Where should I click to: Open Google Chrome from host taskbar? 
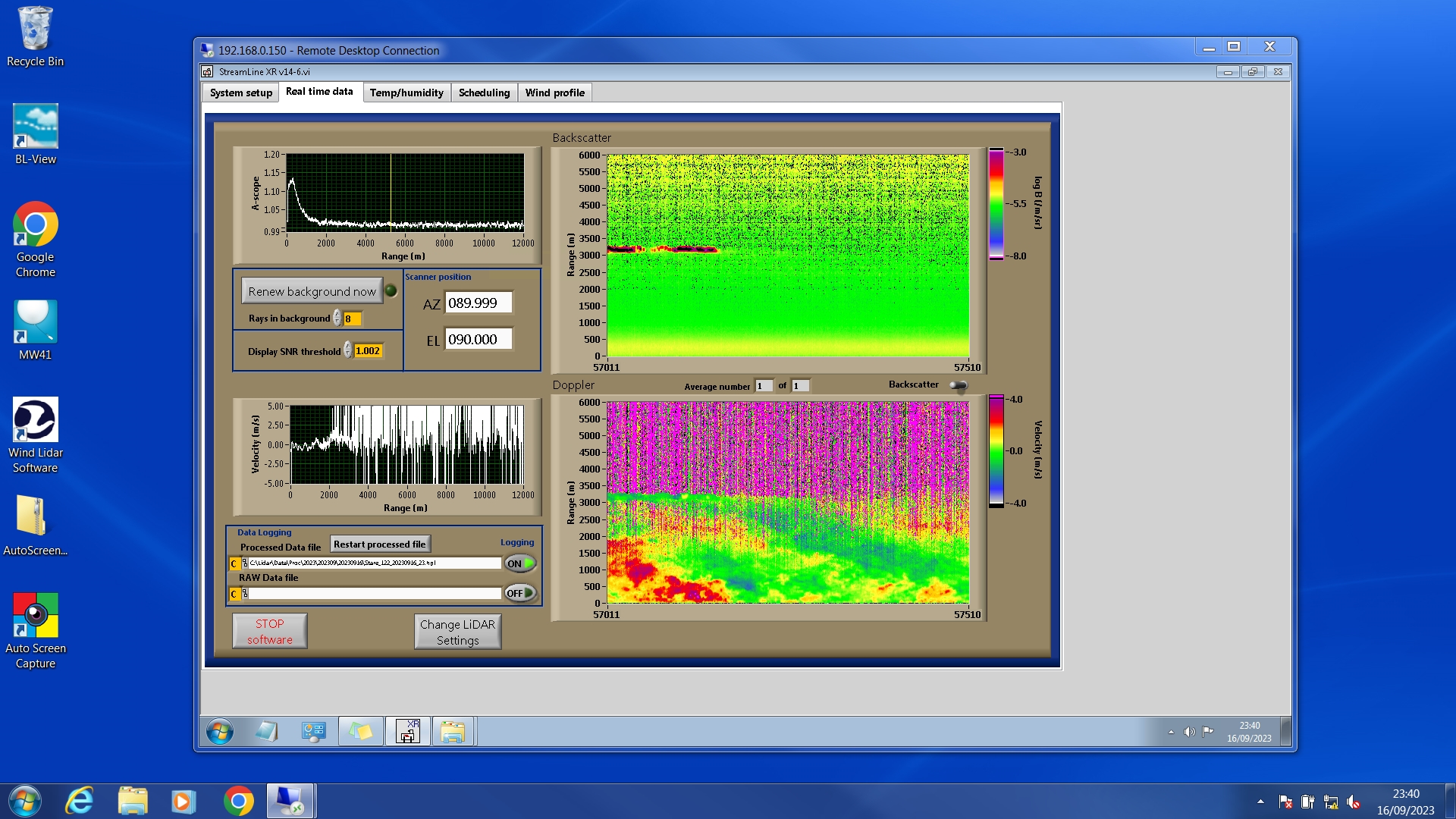[x=238, y=801]
